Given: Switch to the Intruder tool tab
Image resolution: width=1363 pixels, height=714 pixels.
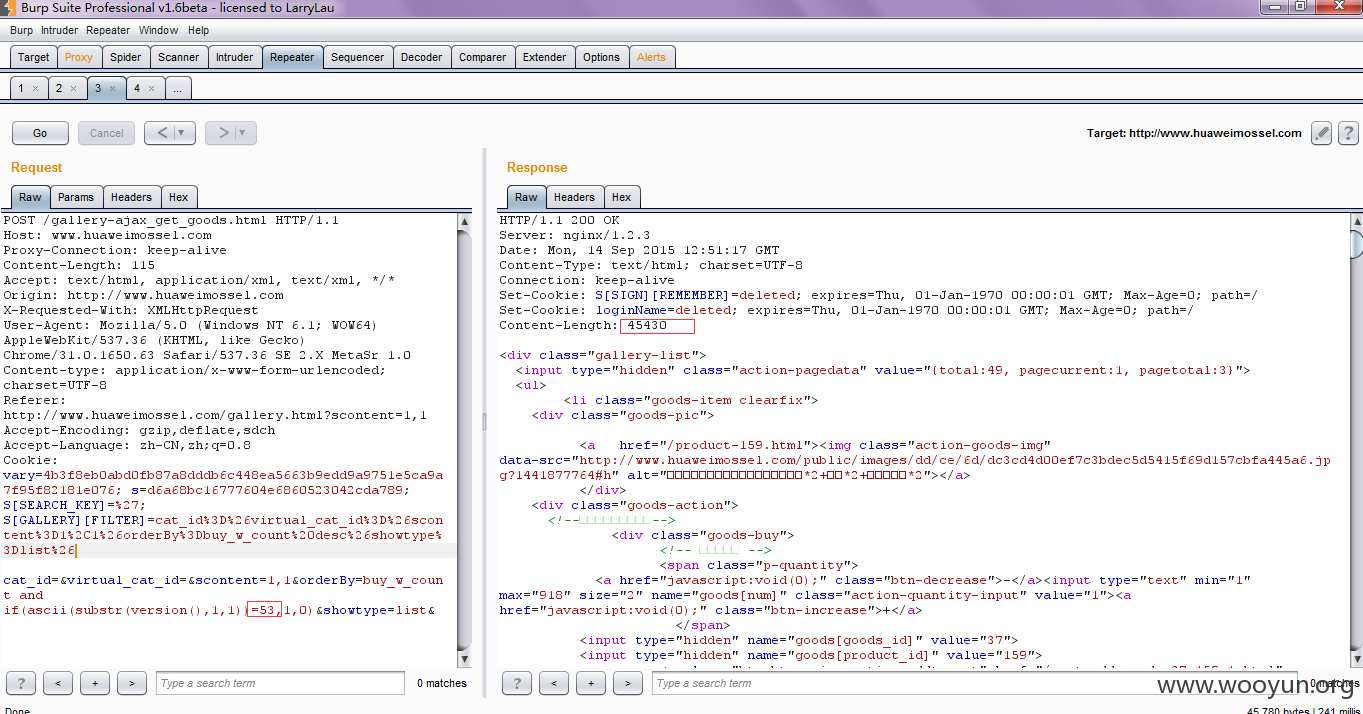Looking at the screenshot, I should pyautogui.click(x=235, y=57).
